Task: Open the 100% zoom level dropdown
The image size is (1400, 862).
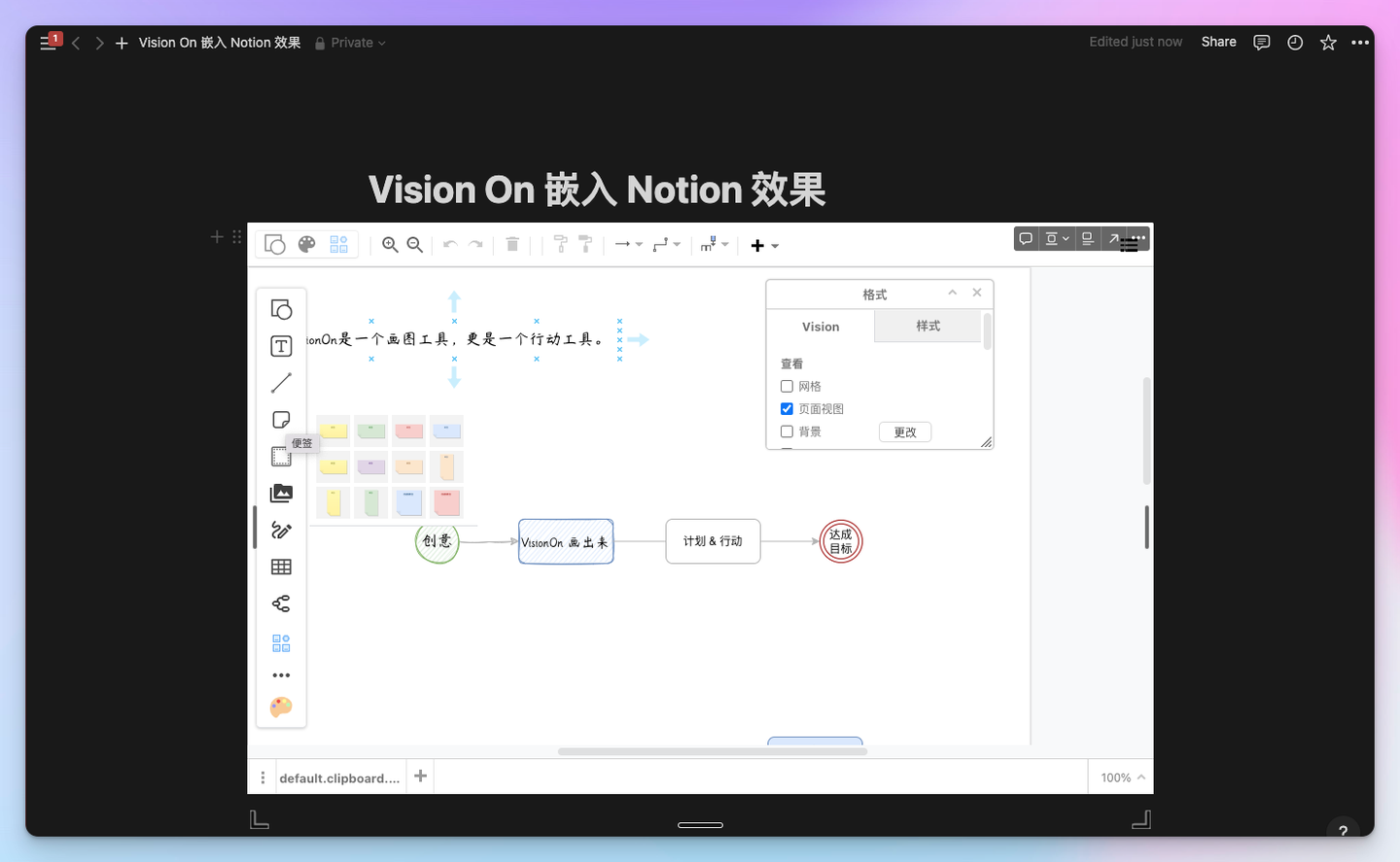Action: [1119, 777]
